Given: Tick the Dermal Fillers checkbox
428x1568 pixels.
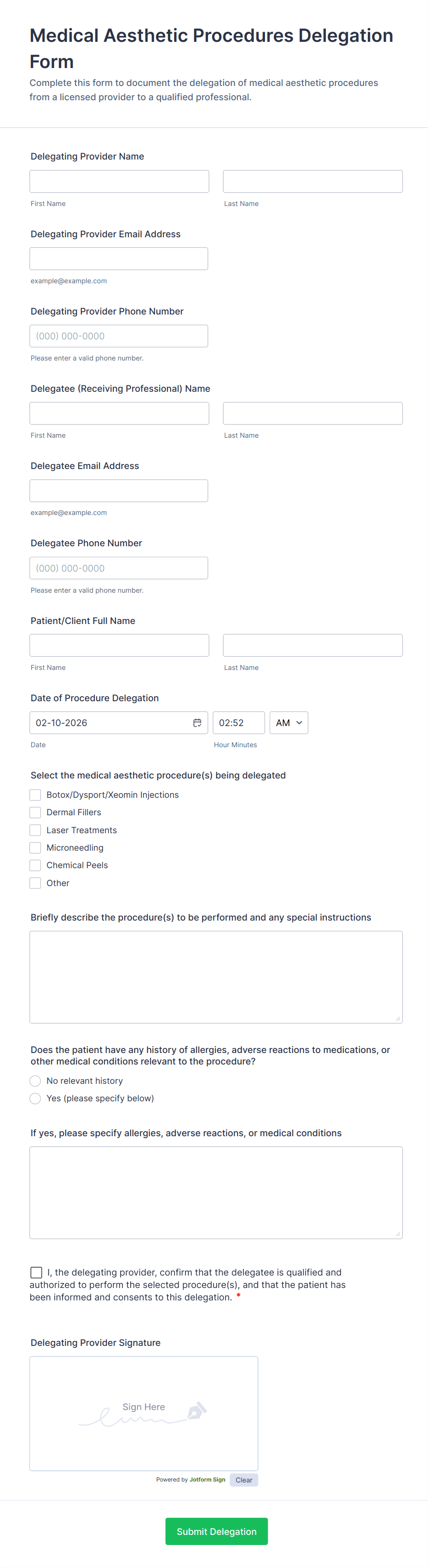Looking at the screenshot, I should click(35, 813).
